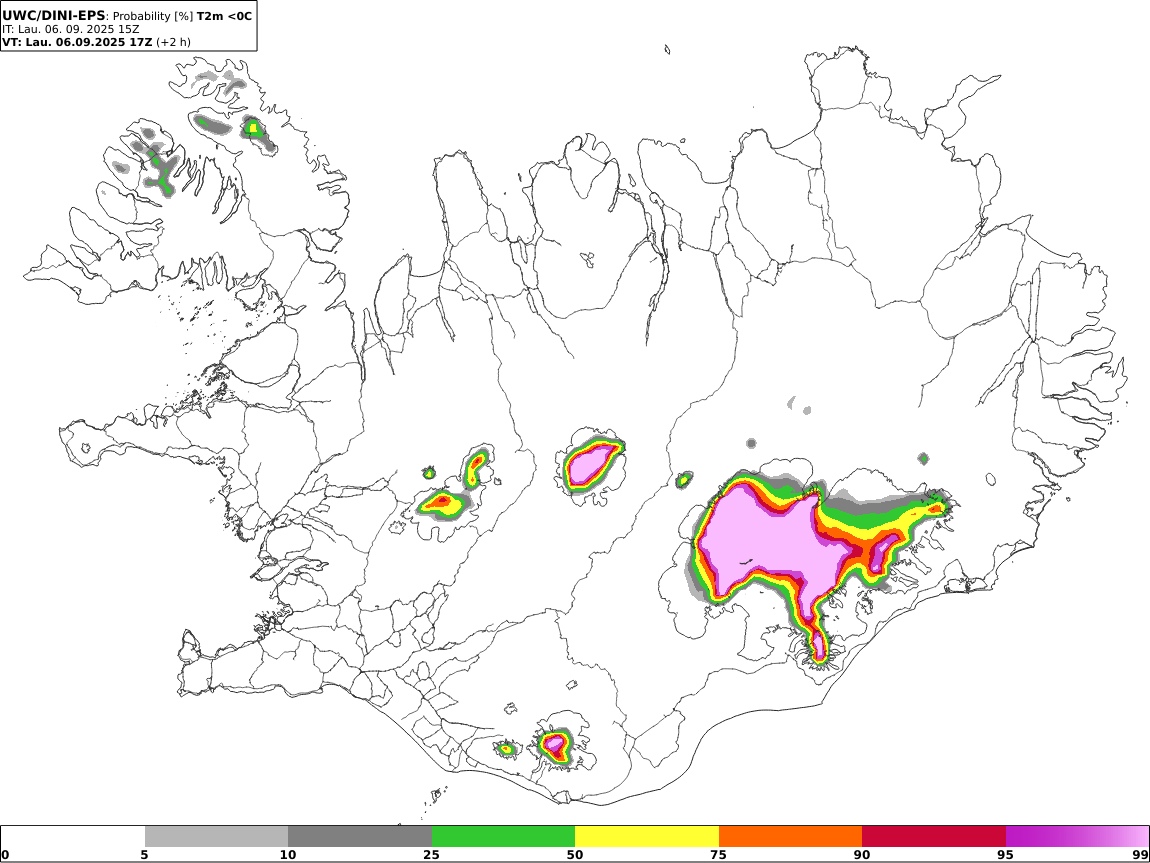This screenshot has width=1150, height=863.
Task: Click the red 90-95% legend swatch
Action: (934, 836)
